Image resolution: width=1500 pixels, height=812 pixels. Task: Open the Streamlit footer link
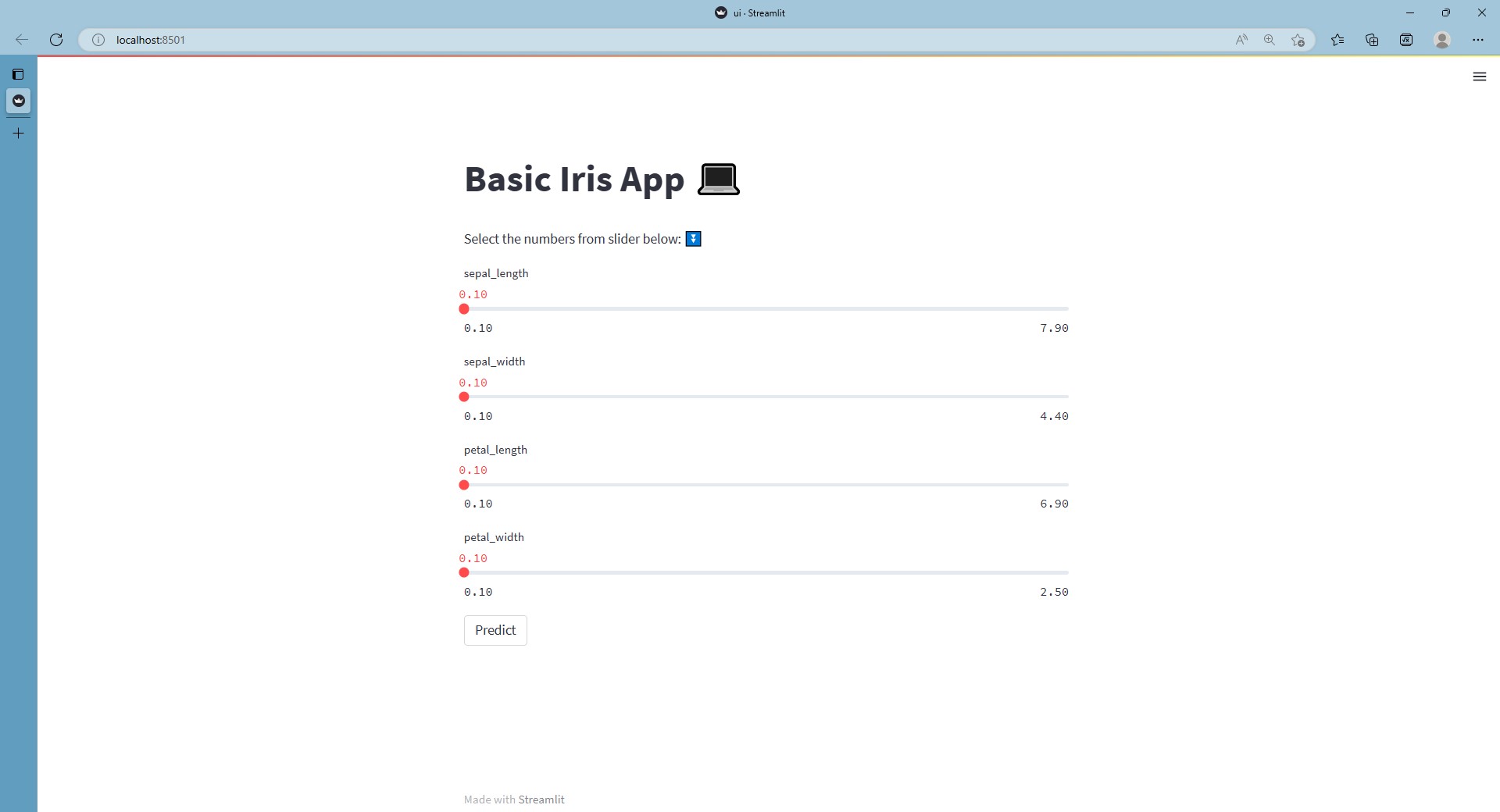pyautogui.click(x=541, y=800)
